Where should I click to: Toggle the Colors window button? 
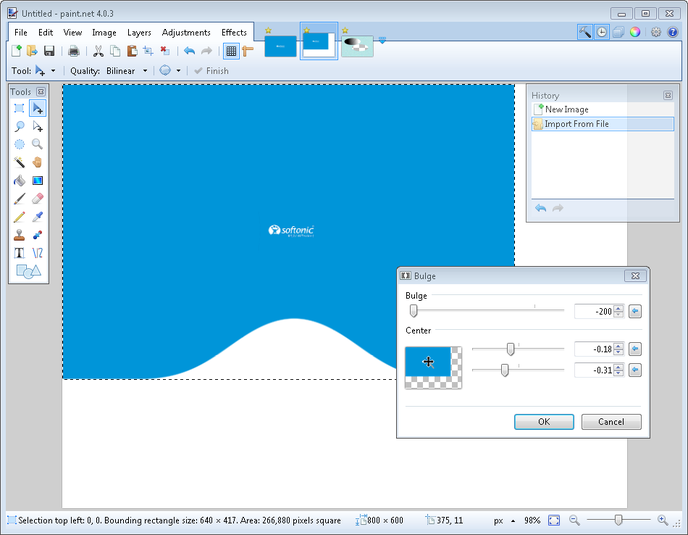(635, 32)
